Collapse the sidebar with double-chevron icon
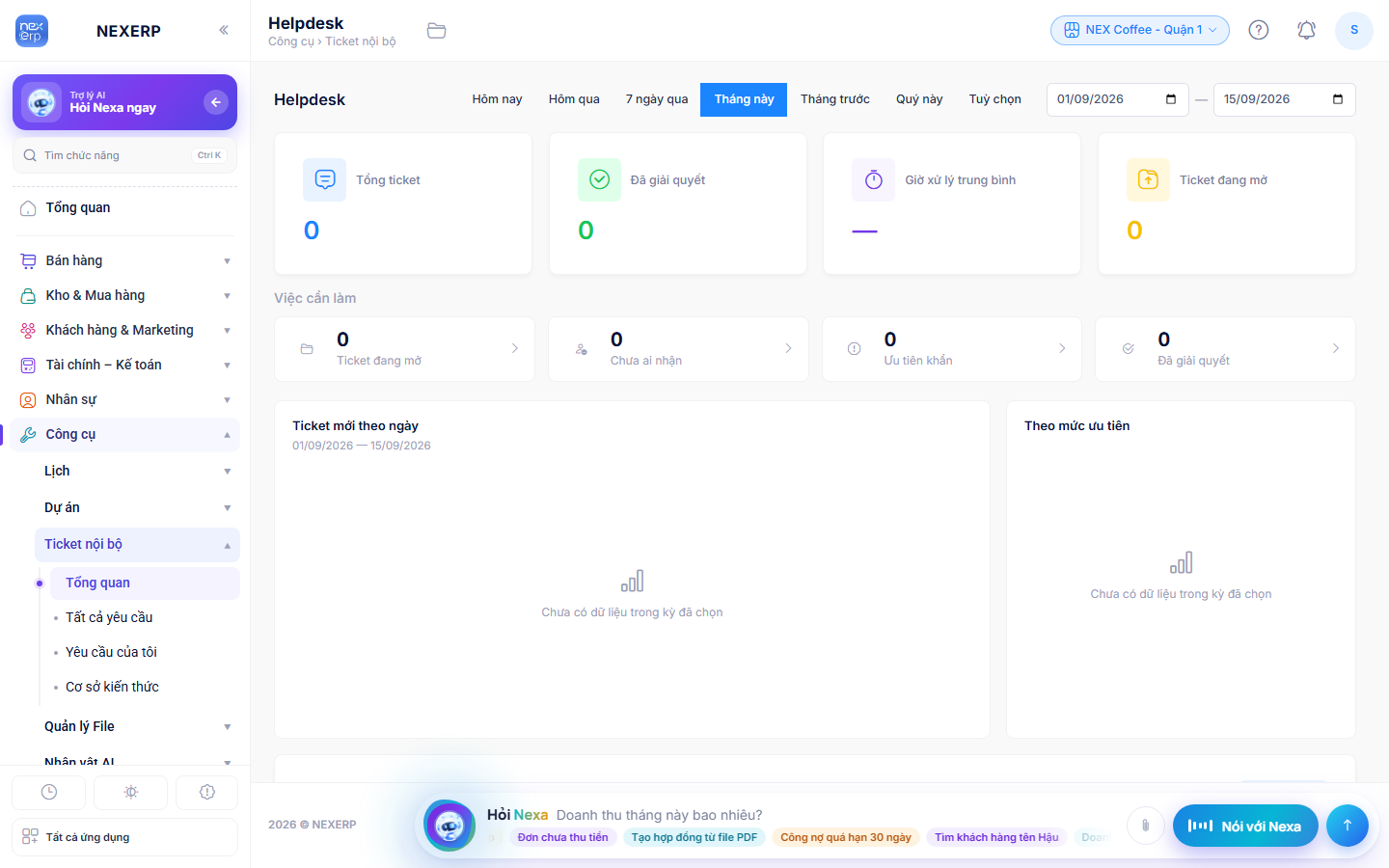Viewport: 1389px width, 868px height. pyautogui.click(x=224, y=30)
